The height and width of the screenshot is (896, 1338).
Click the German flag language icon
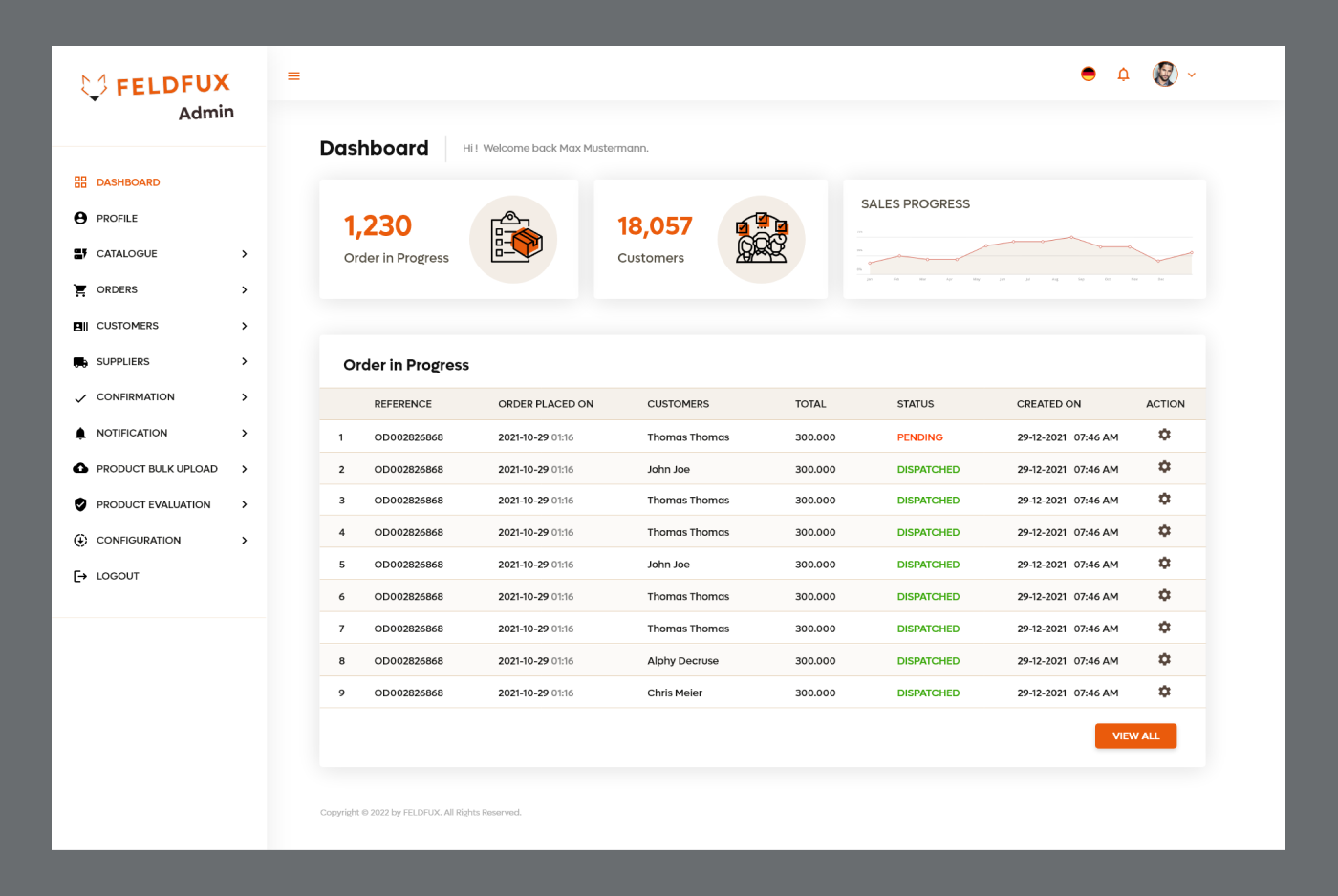[x=1088, y=75]
